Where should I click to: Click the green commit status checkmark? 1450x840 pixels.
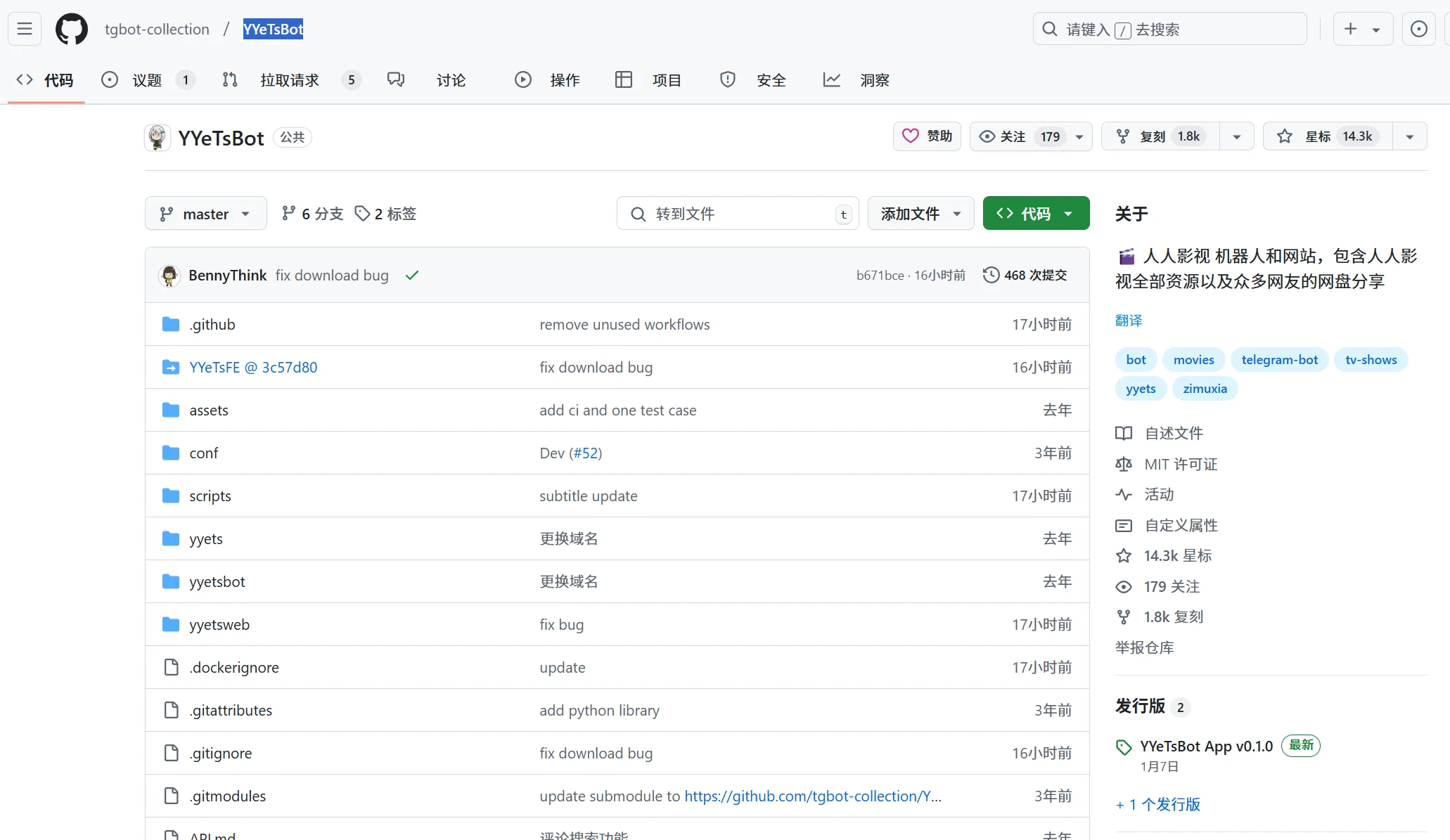(x=412, y=276)
